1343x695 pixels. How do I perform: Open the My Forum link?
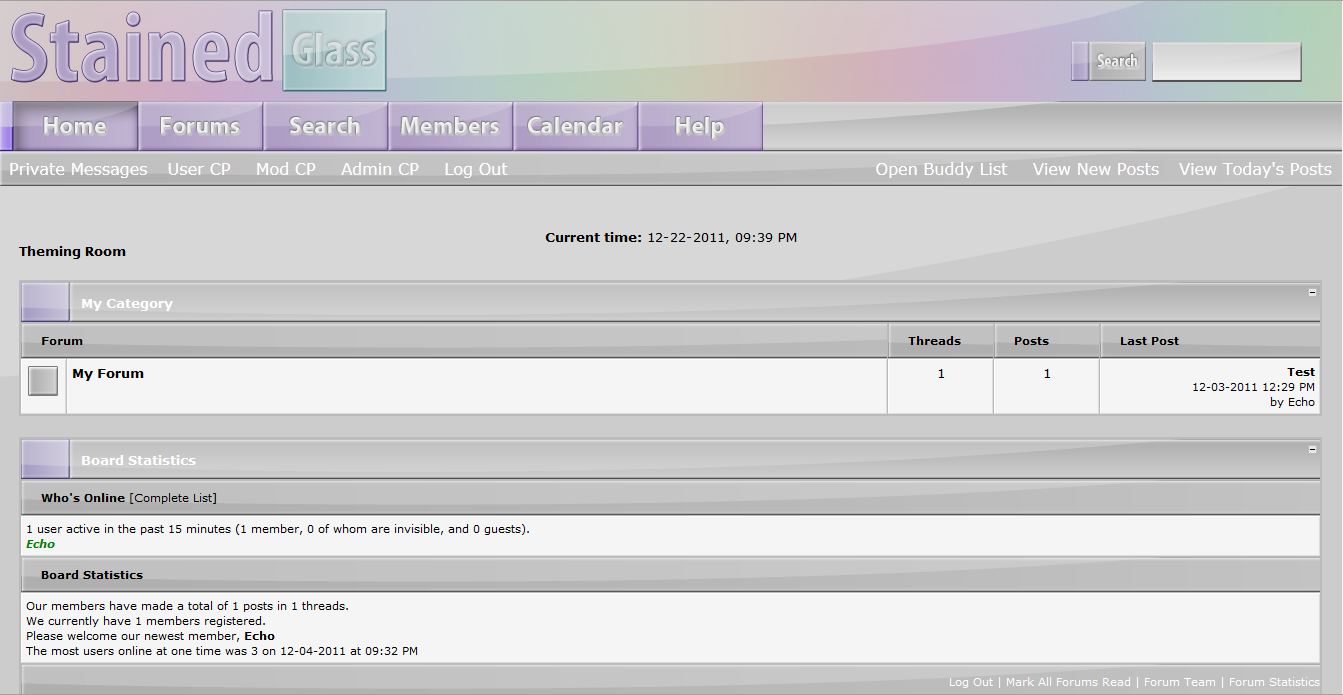click(x=108, y=374)
